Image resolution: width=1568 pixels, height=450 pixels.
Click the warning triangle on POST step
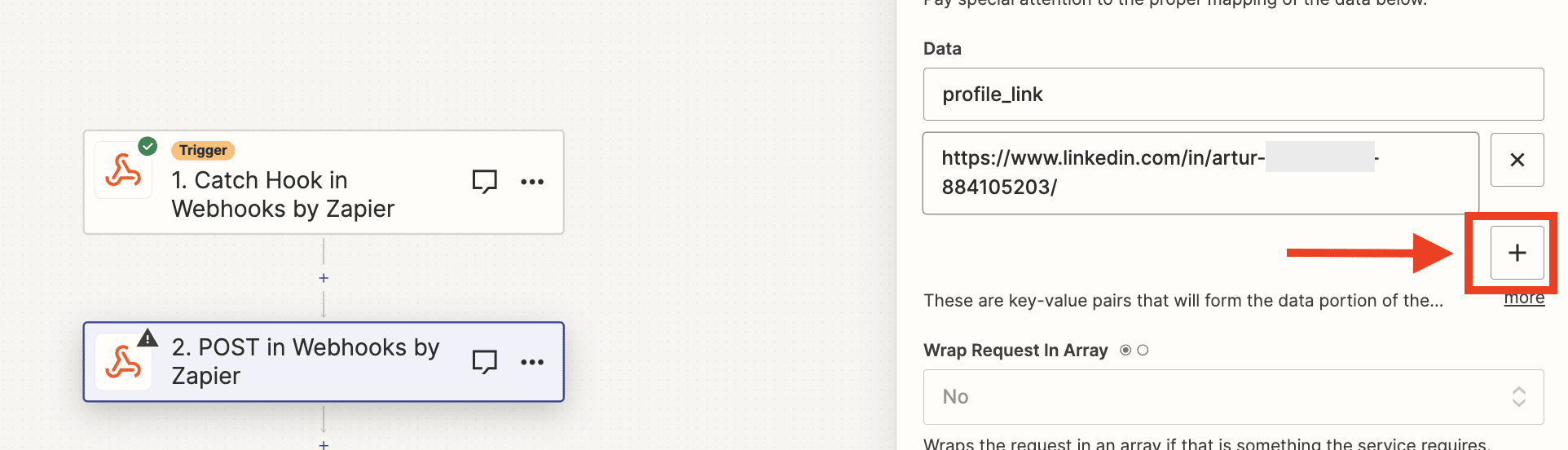148,337
